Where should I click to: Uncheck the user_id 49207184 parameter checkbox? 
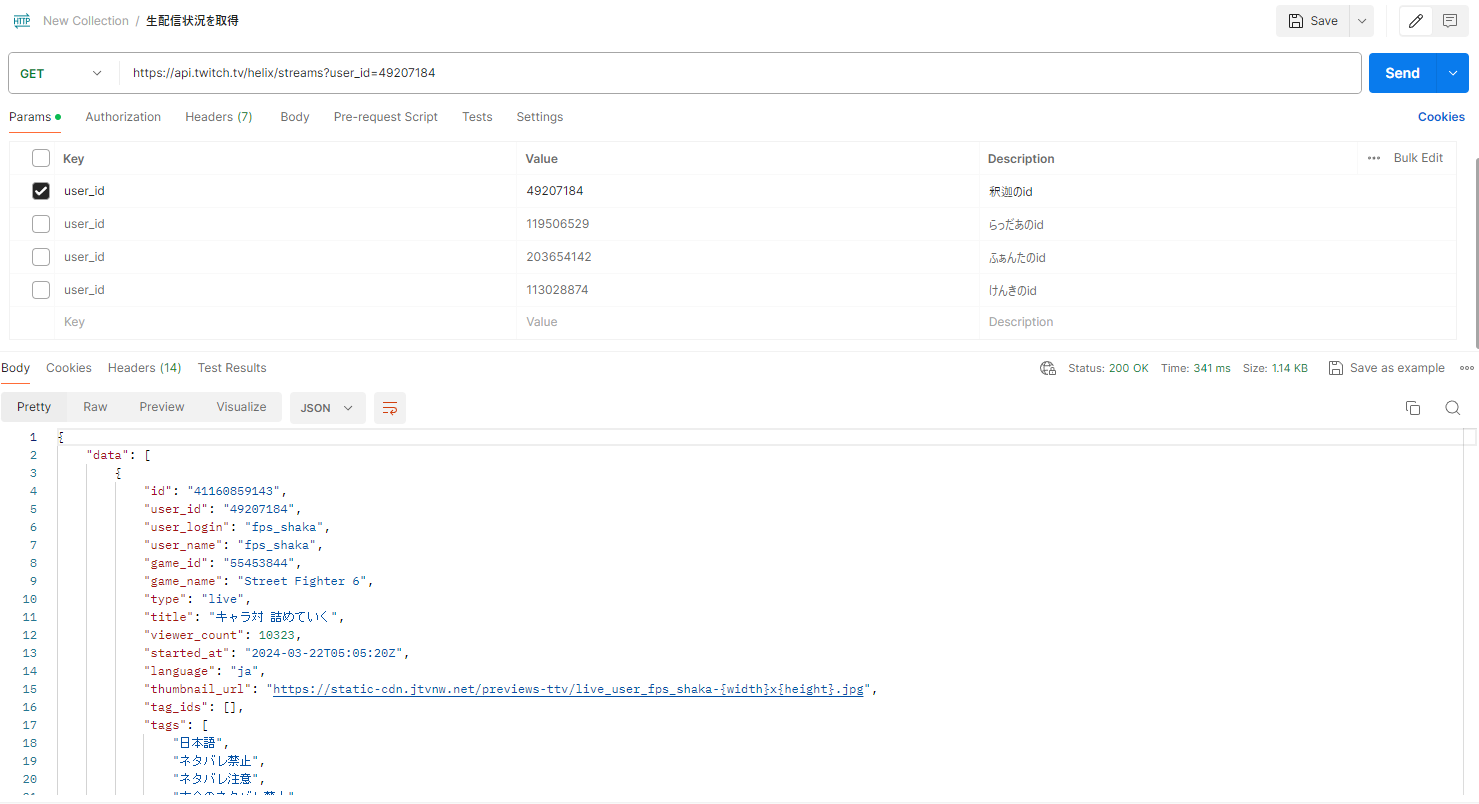click(41, 191)
